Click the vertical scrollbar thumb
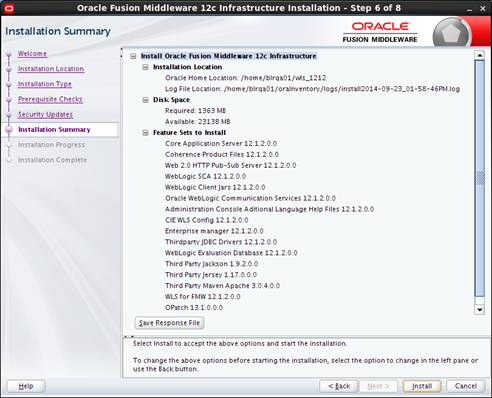 pos(480,178)
